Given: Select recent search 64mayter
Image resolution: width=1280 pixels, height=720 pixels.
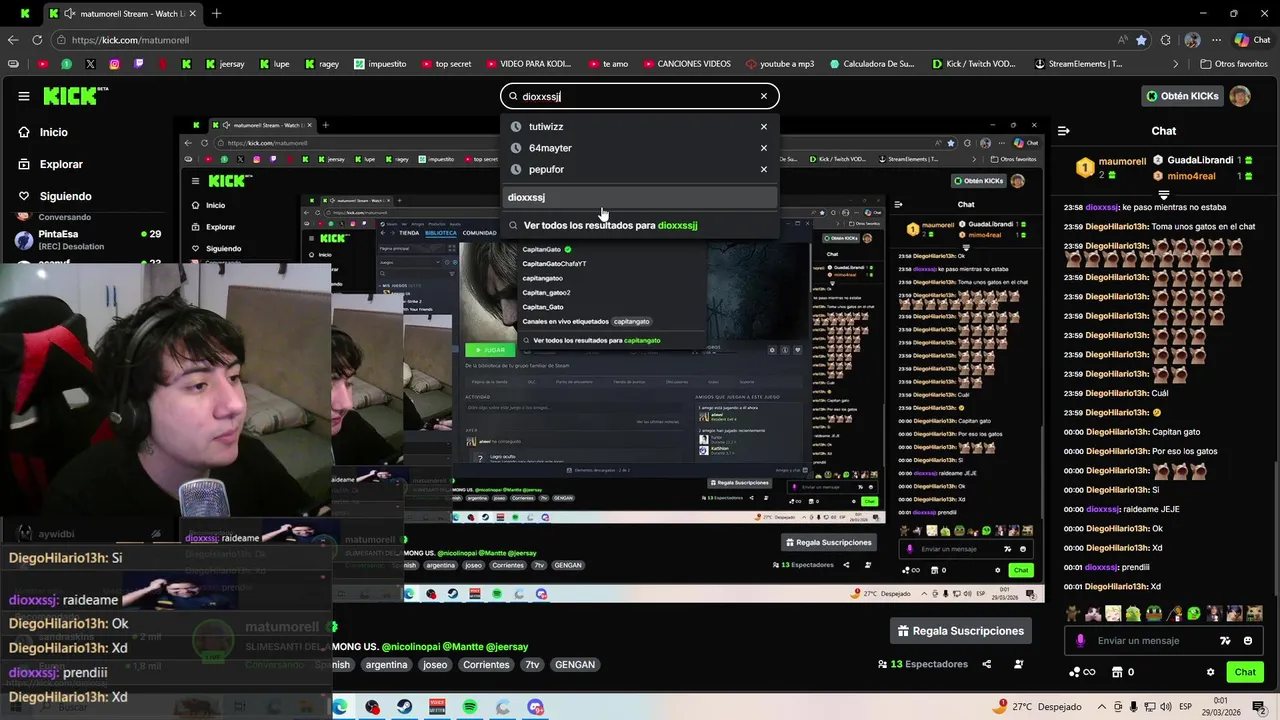Looking at the screenshot, I should point(550,148).
